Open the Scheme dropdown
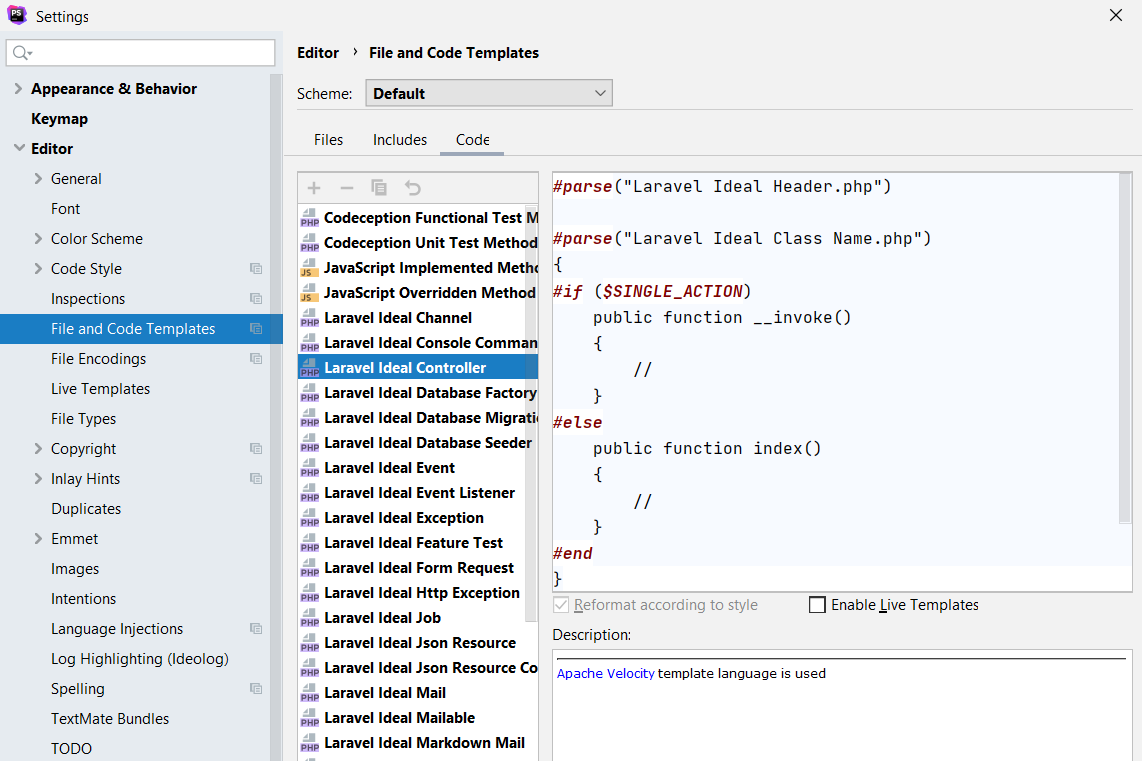 489,93
